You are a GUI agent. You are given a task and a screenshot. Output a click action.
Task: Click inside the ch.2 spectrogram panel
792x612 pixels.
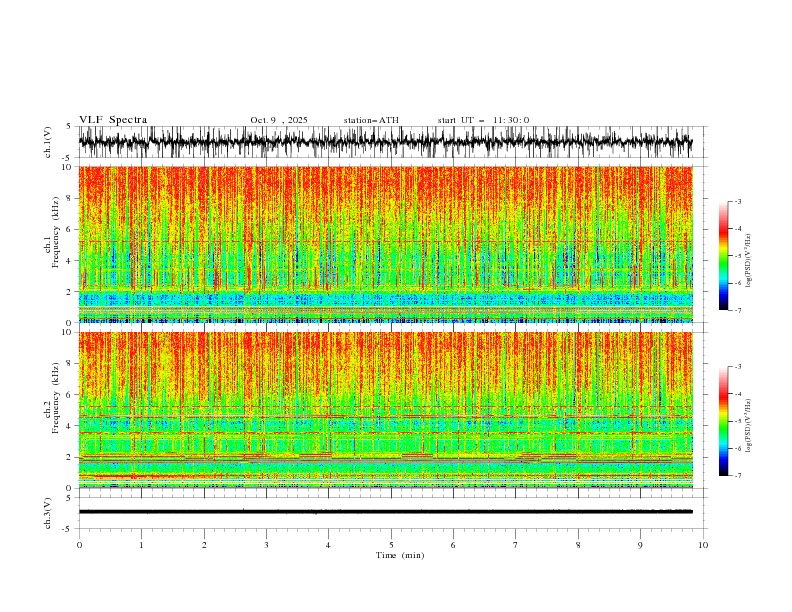pyautogui.click(x=385, y=410)
